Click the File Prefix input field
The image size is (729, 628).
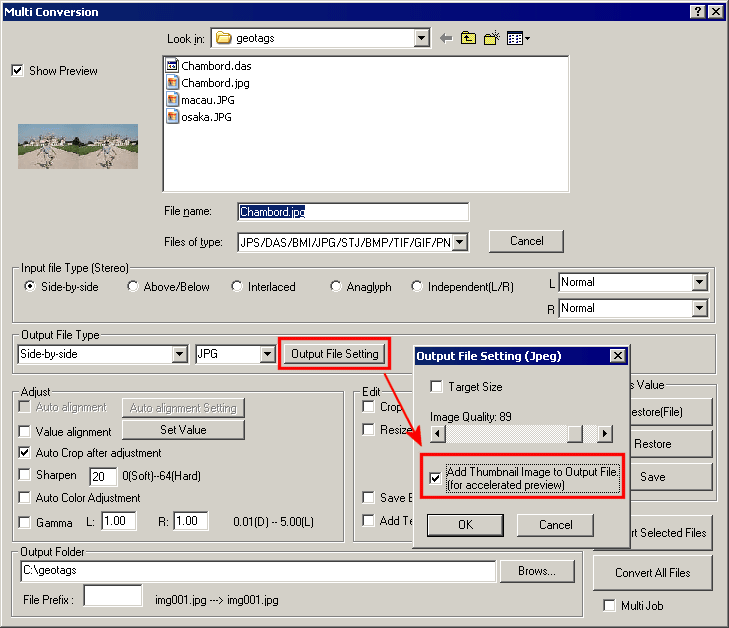click(113, 597)
